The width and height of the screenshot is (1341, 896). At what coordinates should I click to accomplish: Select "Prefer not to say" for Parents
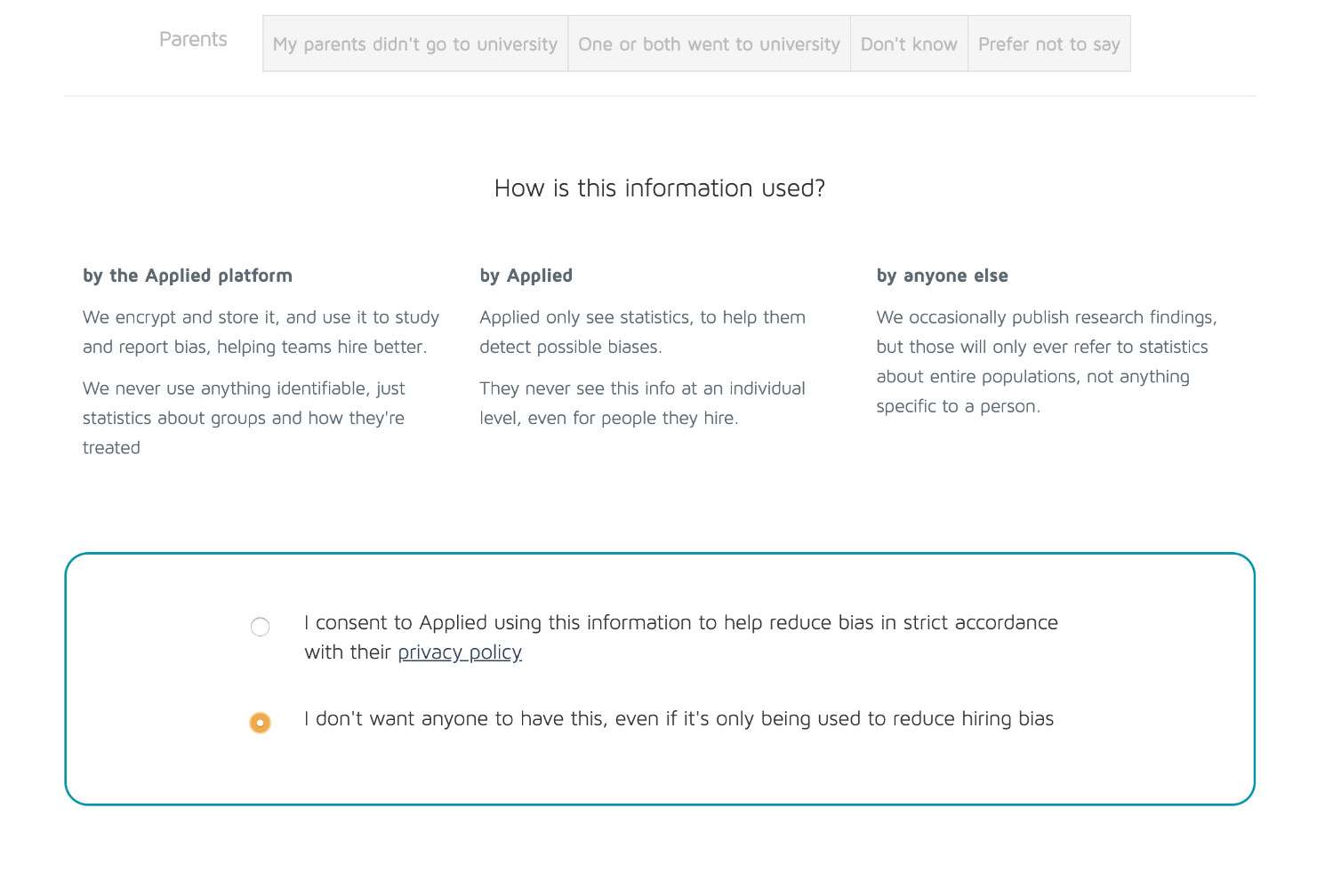1048,44
